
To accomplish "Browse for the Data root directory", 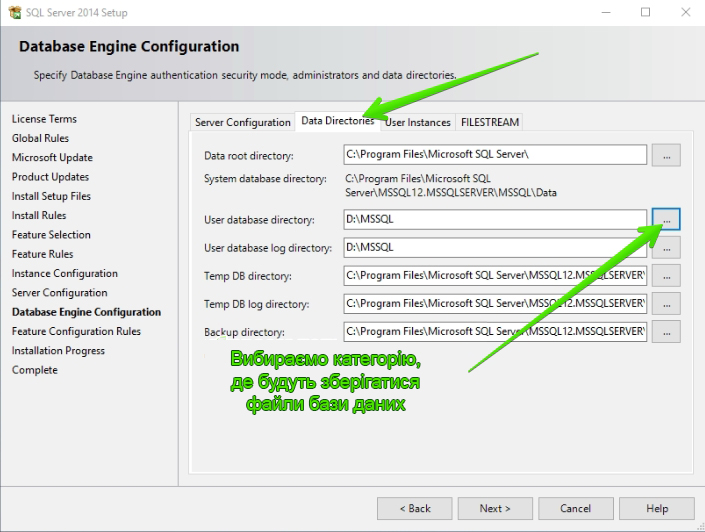I will (666, 155).
